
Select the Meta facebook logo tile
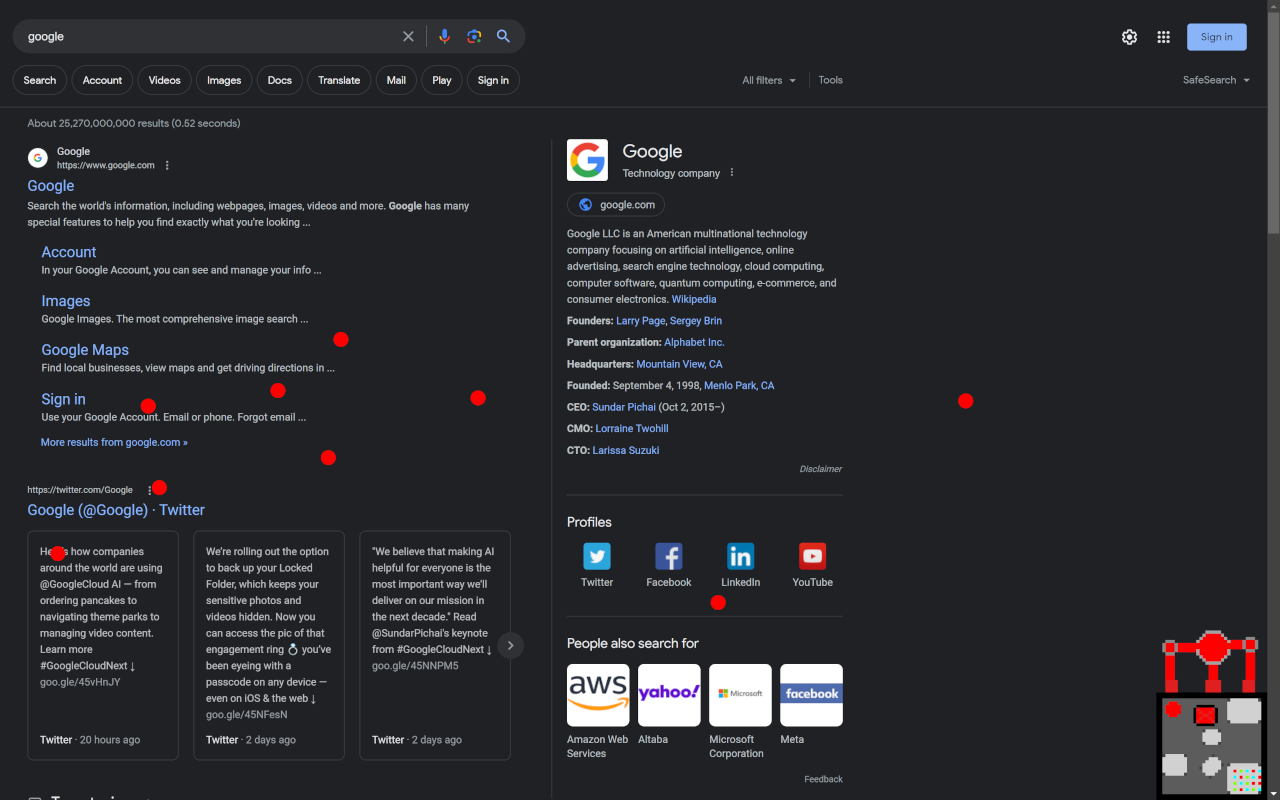(811, 695)
